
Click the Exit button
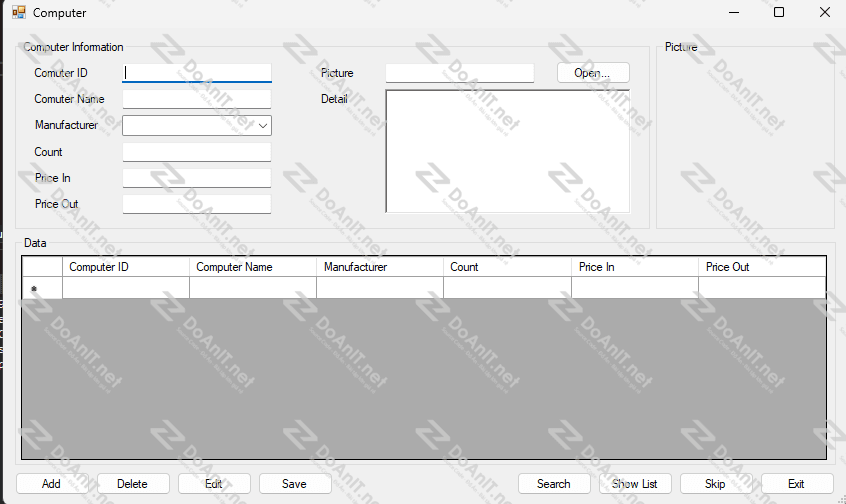[x=796, y=484]
